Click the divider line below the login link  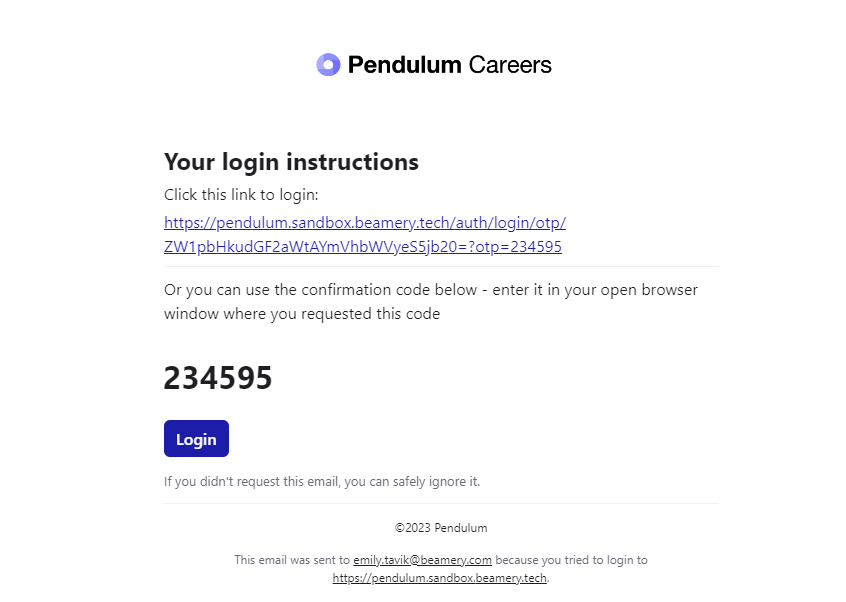441,266
